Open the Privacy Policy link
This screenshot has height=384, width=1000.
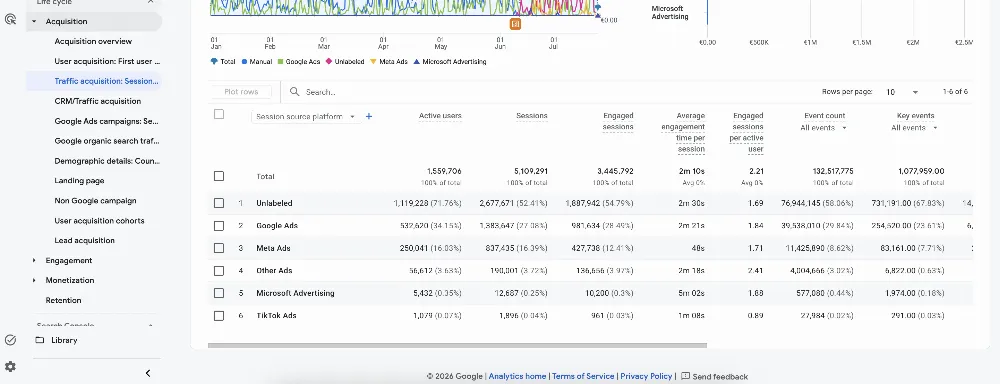pyautogui.click(x=646, y=376)
